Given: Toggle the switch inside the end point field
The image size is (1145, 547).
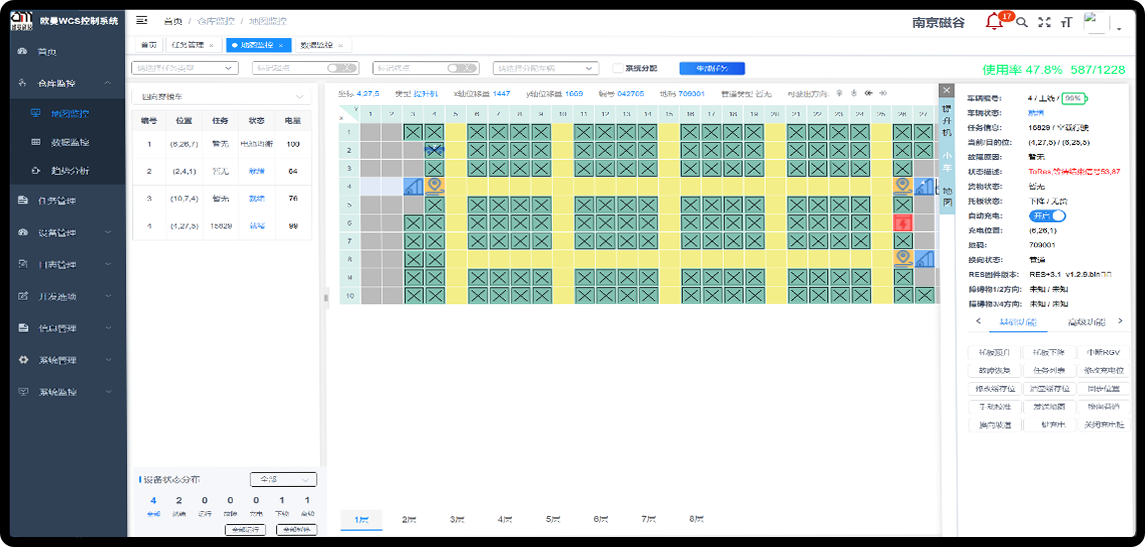Looking at the screenshot, I should [462, 68].
